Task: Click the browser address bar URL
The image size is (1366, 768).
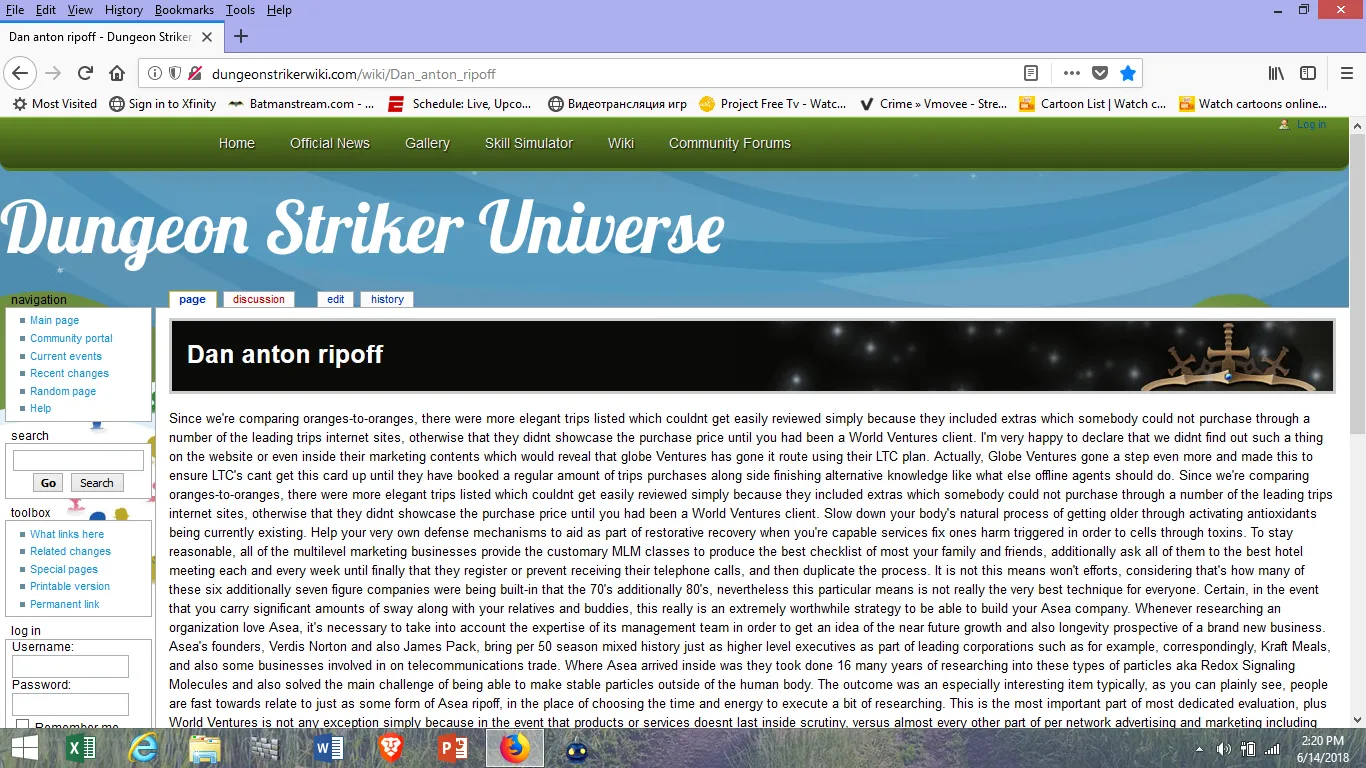Action: coord(354,74)
